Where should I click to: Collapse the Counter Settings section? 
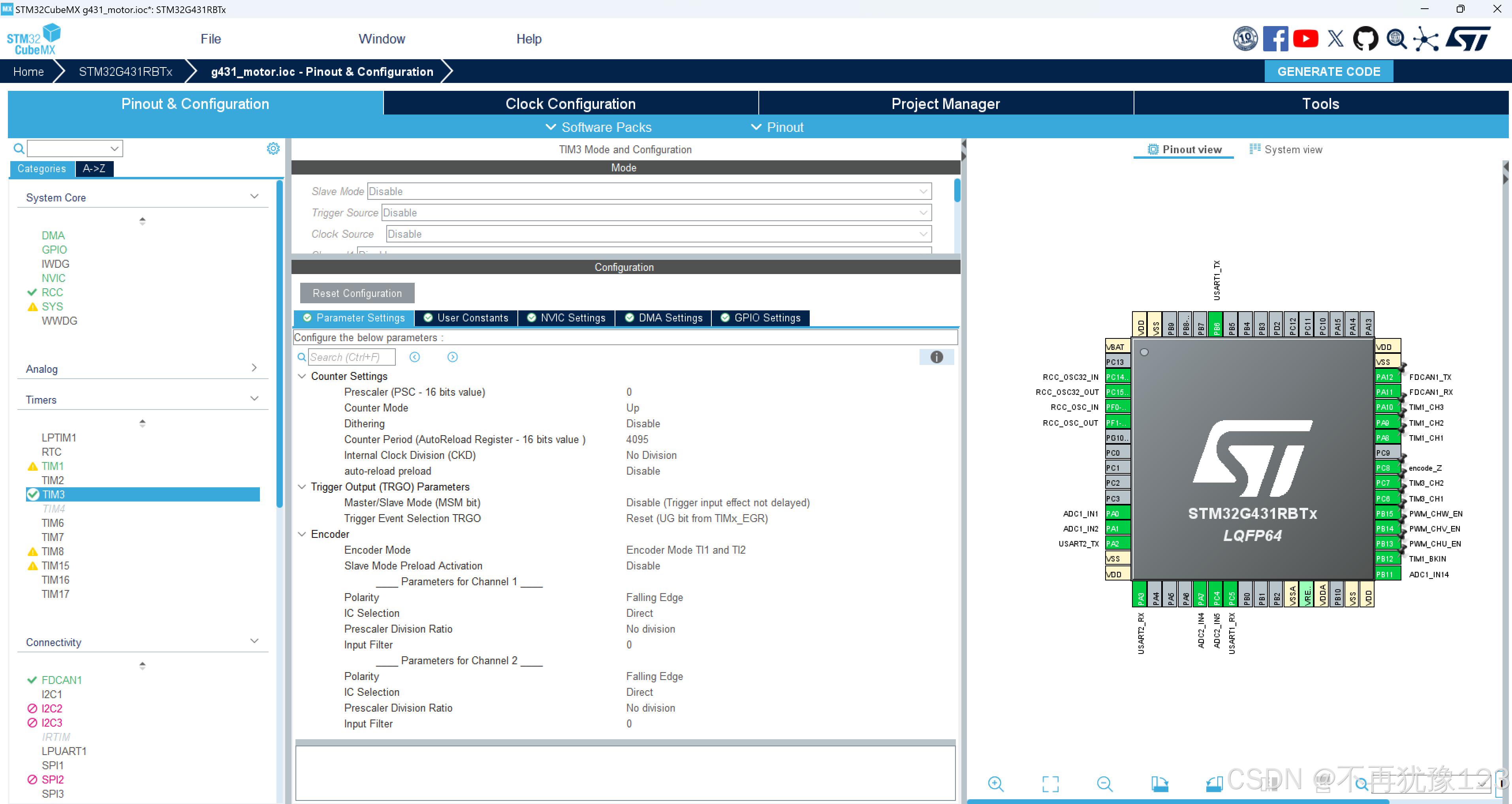[x=302, y=376]
